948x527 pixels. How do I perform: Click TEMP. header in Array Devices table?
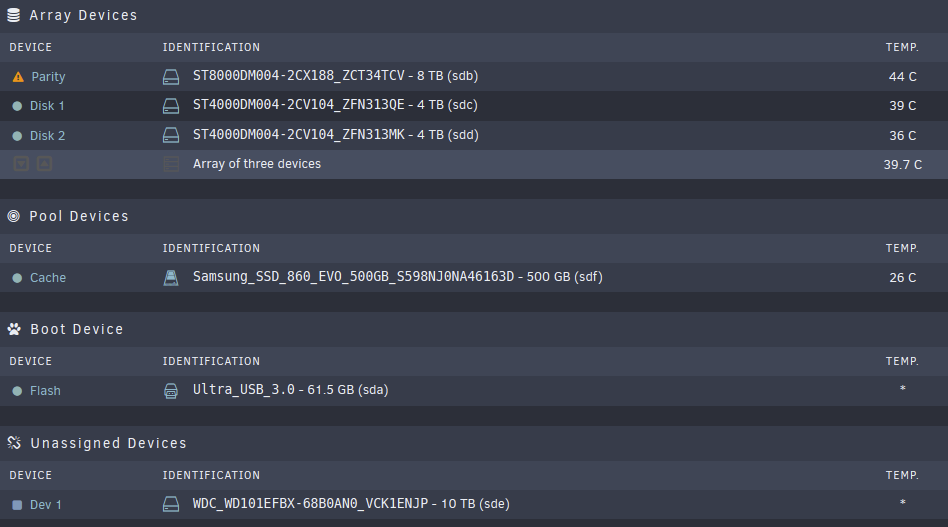902,47
